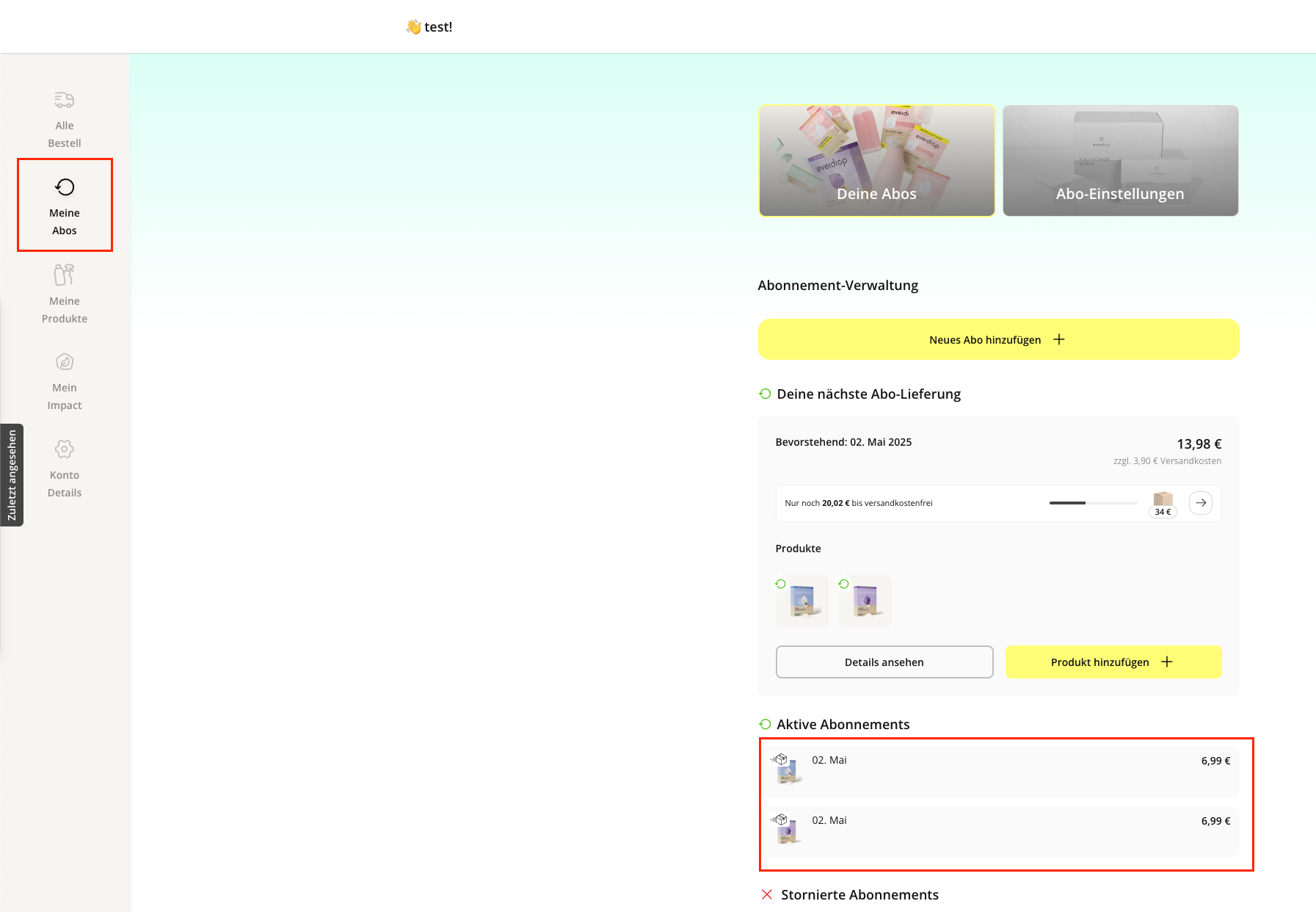The height and width of the screenshot is (912, 1316).
Task: Click the Aktive Abonnements heading
Action: pyautogui.click(x=843, y=725)
